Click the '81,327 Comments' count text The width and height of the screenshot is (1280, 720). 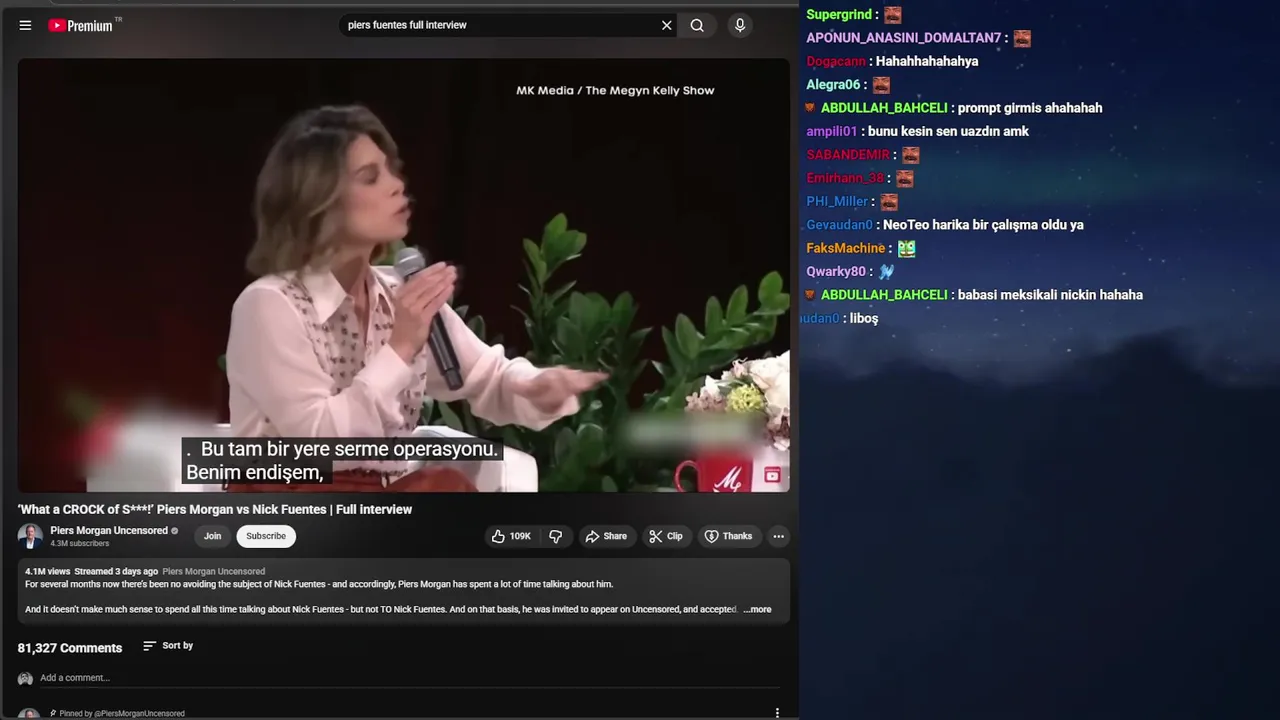(70, 648)
